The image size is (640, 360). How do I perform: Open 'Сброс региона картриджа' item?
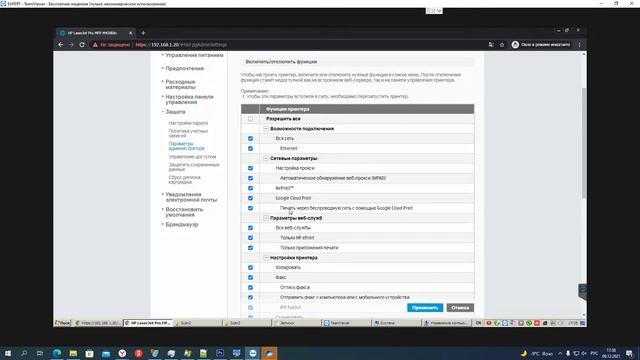(184, 180)
